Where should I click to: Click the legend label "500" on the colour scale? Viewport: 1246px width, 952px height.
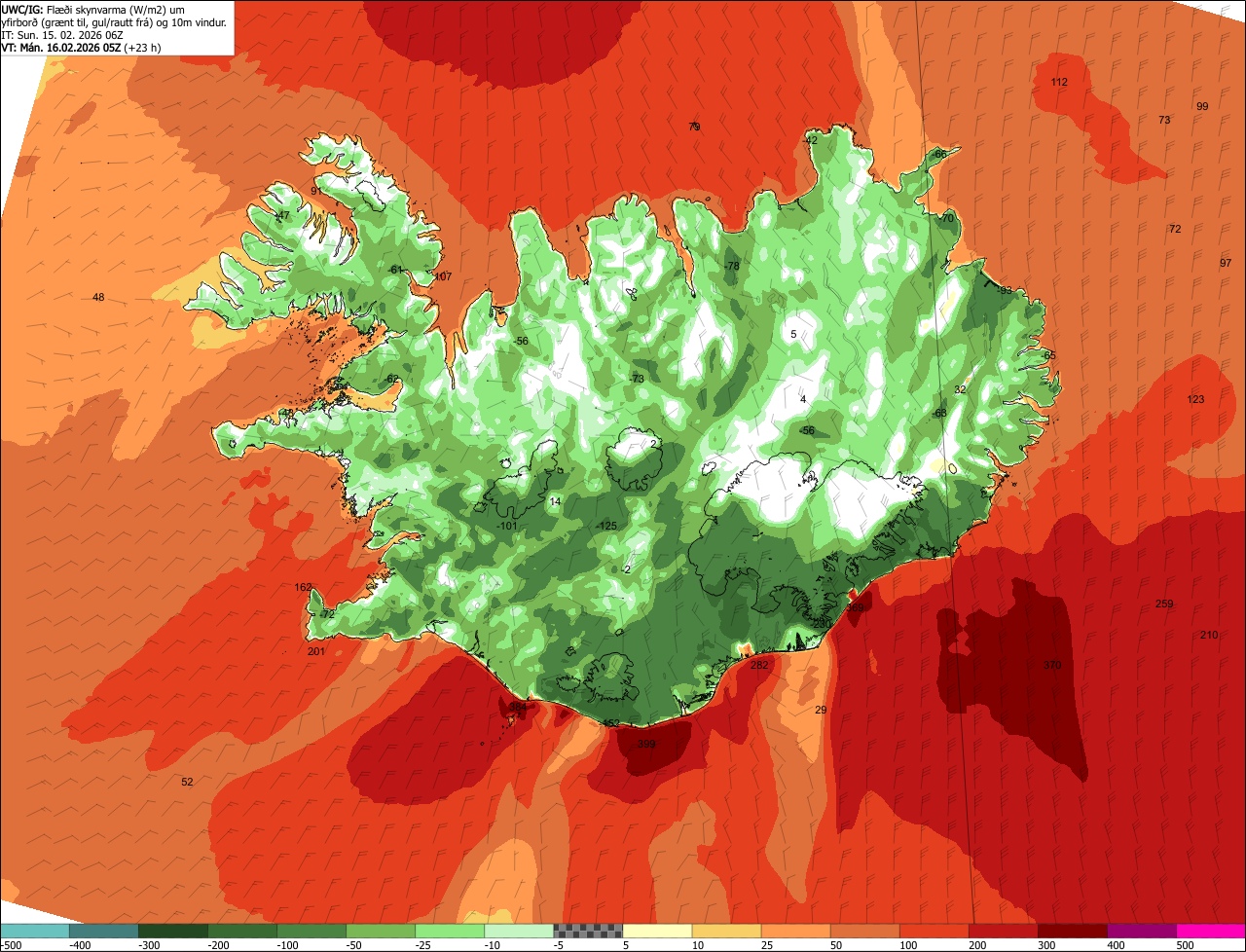1186,945
